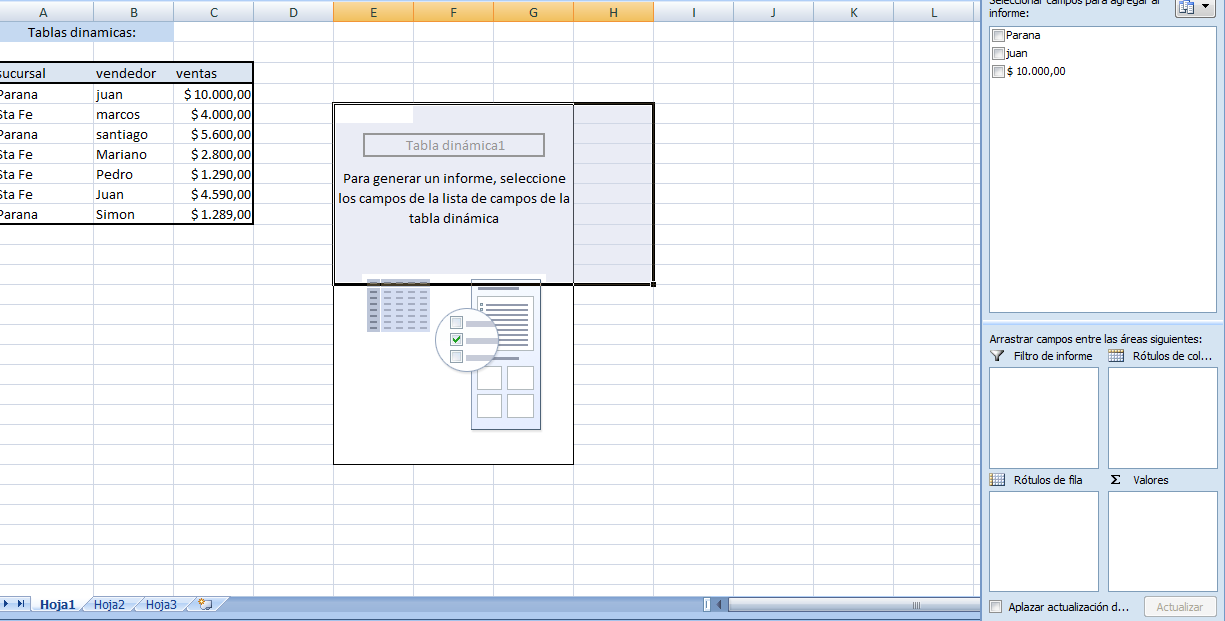Image resolution: width=1225 pixels, height=621 pixels.
Task: Select column H header
Action: click(x=613, y=12)
